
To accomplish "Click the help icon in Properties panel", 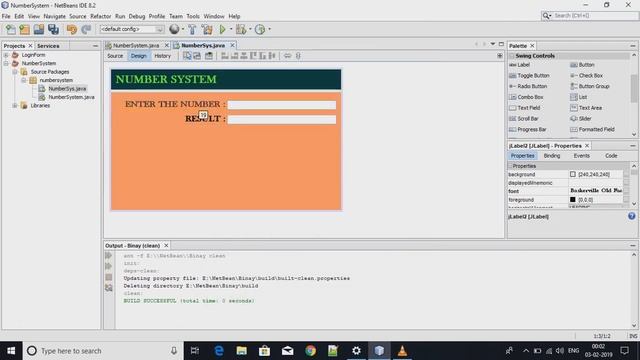I will [x=631, y=216].
